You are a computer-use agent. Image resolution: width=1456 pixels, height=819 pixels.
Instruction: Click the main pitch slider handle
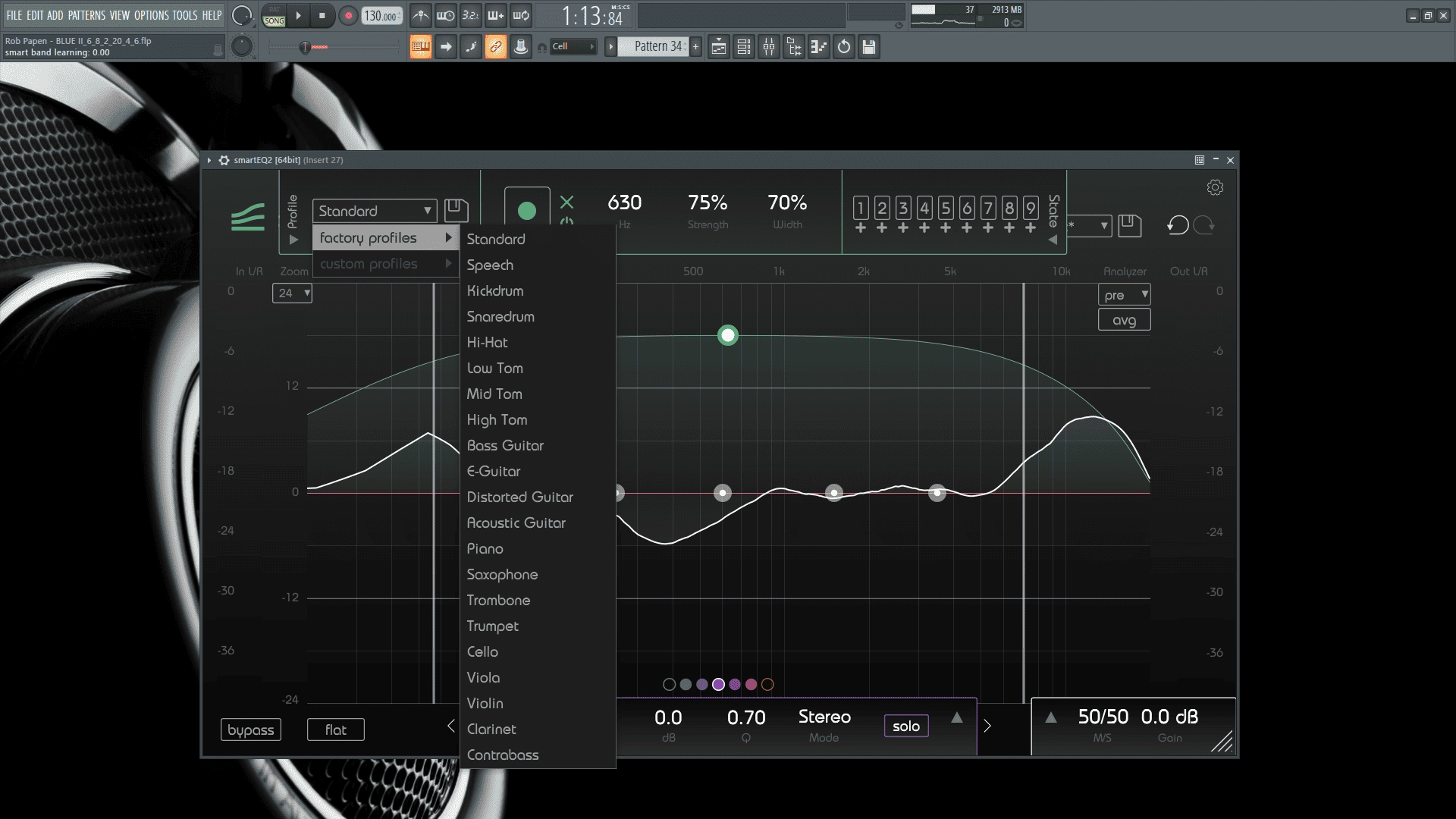305,47
